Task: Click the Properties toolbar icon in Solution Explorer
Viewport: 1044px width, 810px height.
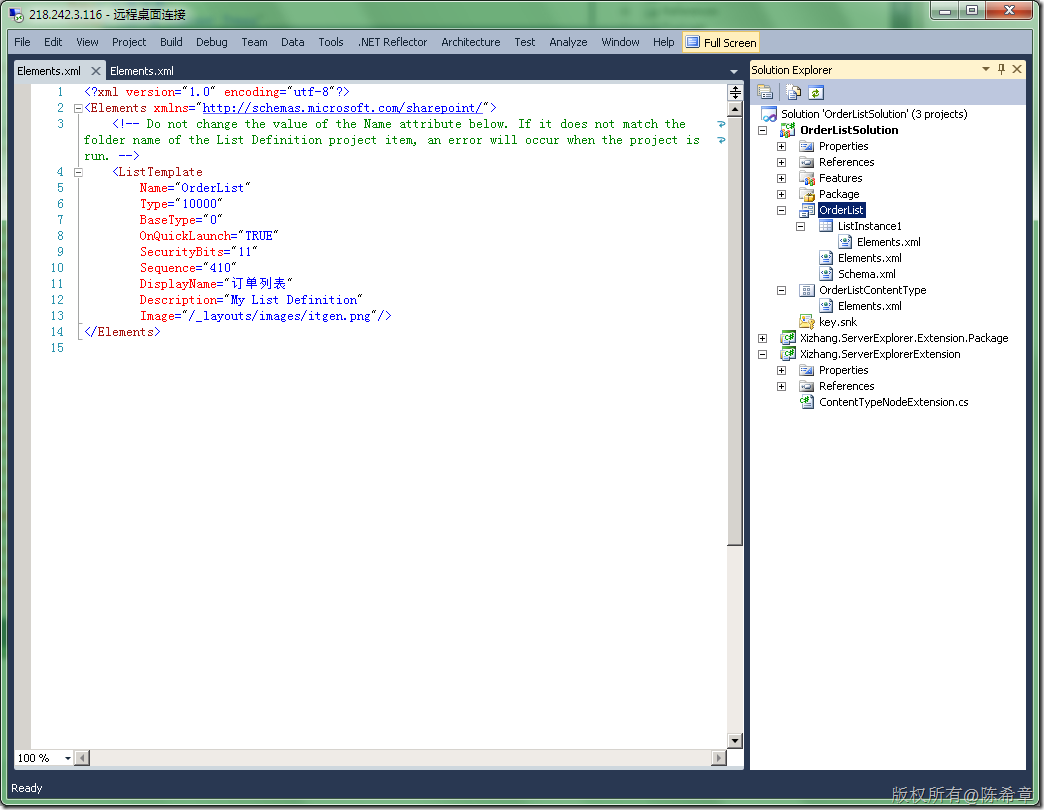Action: [765, 93]
